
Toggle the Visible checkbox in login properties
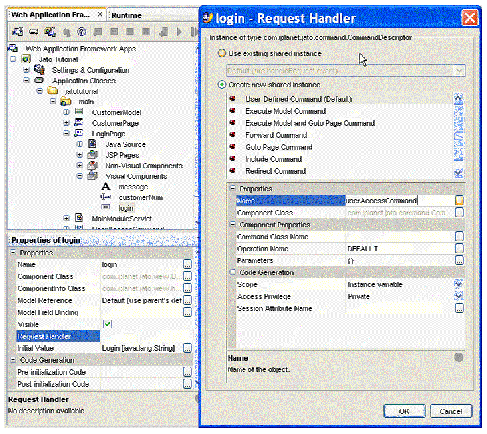pyautogui.click(x=108, y=324)
